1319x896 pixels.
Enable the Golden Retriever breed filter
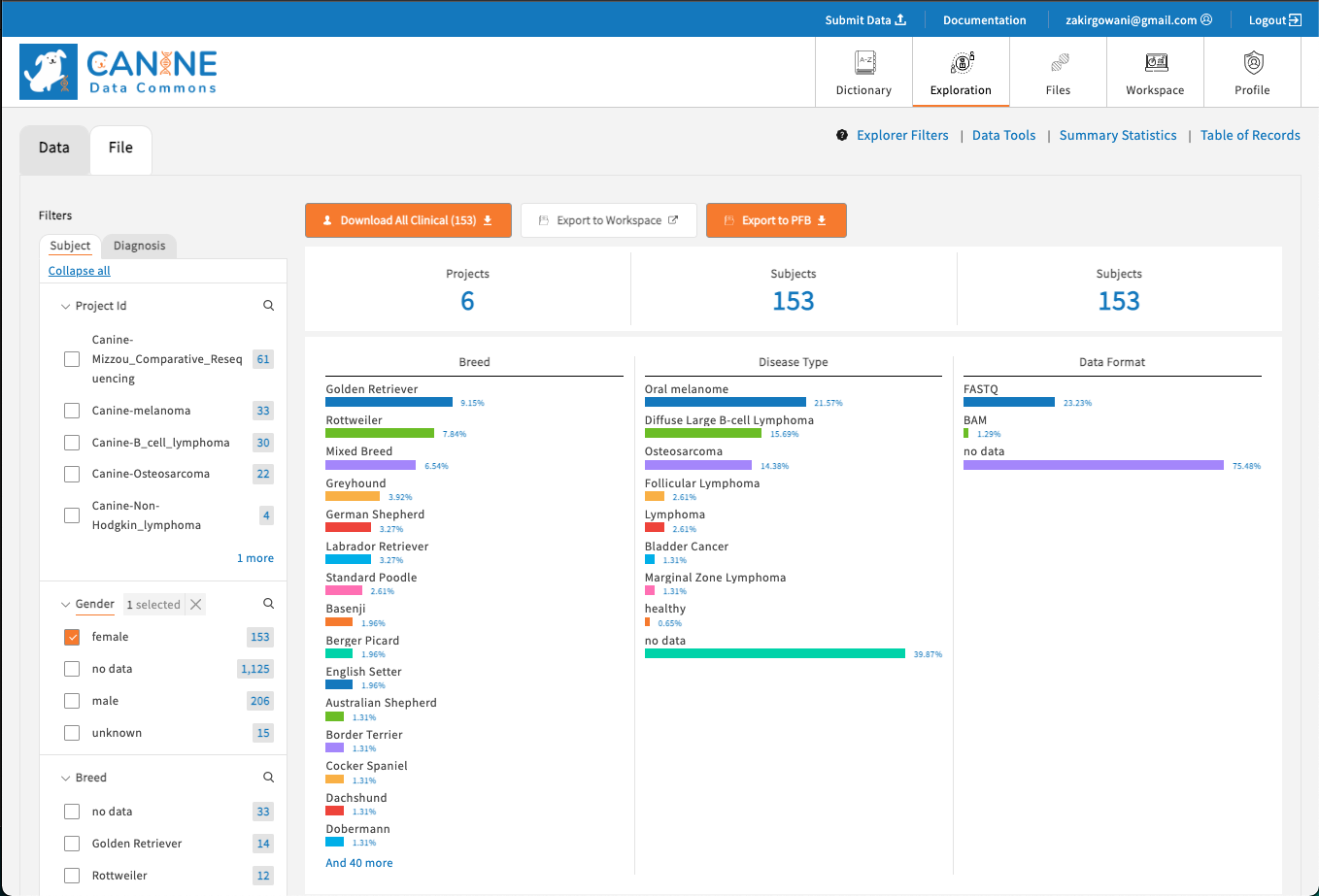pyautogui.click(x=71, y=843)
